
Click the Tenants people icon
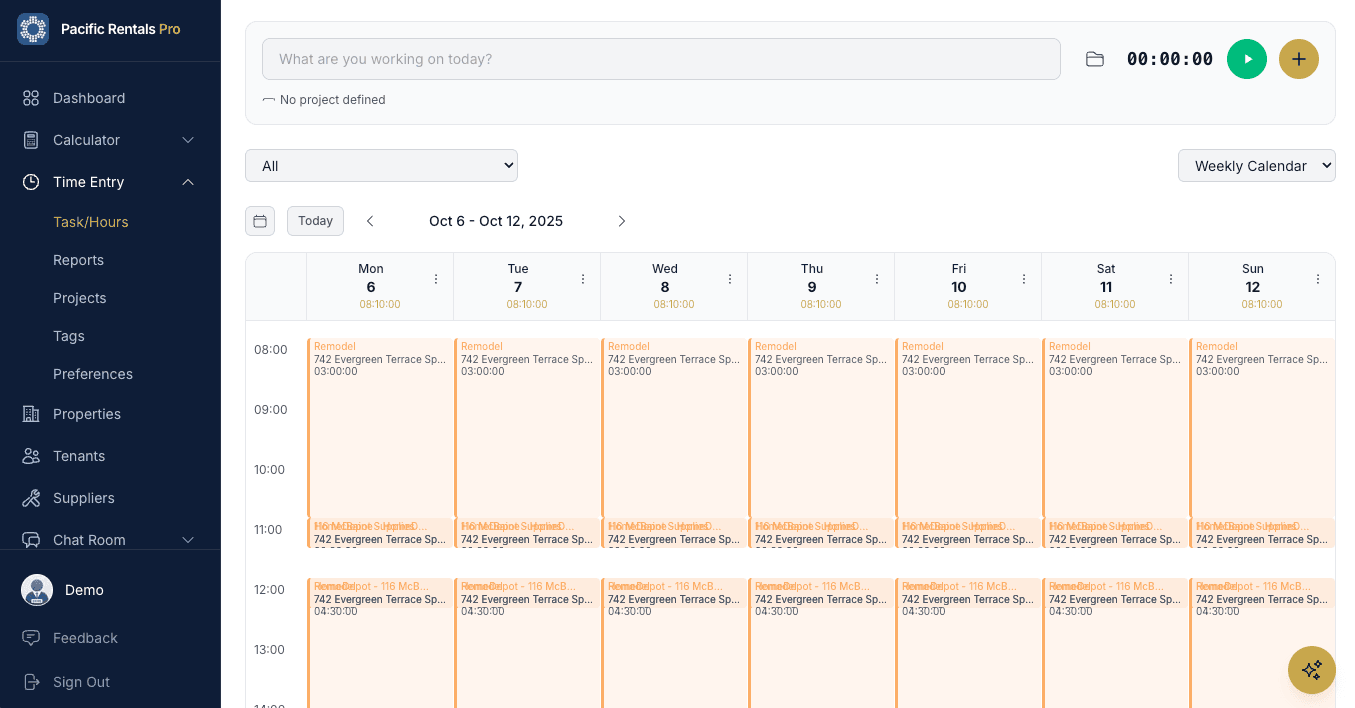coord(31,456)
